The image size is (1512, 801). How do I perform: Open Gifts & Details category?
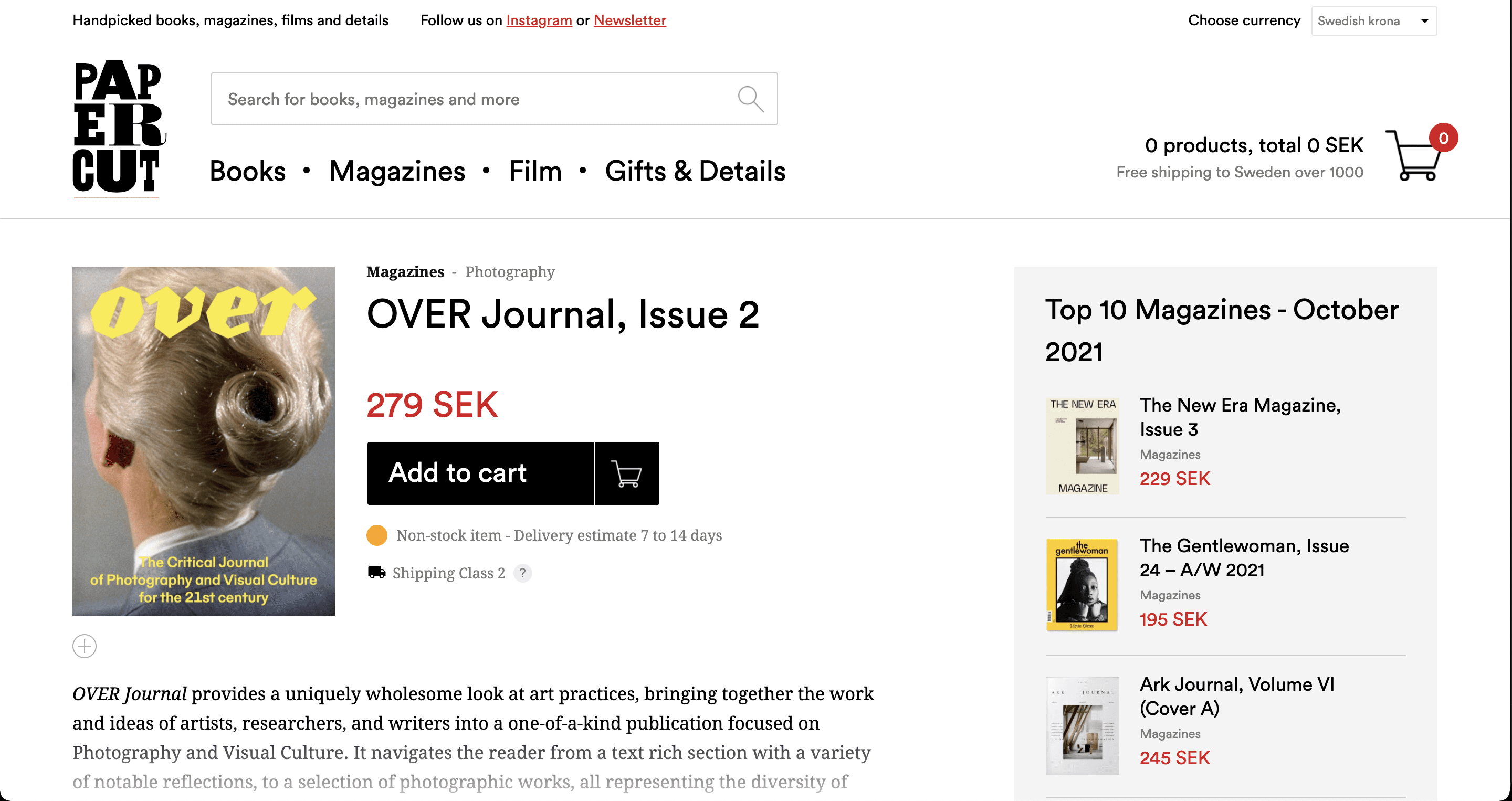click(695, 171)
